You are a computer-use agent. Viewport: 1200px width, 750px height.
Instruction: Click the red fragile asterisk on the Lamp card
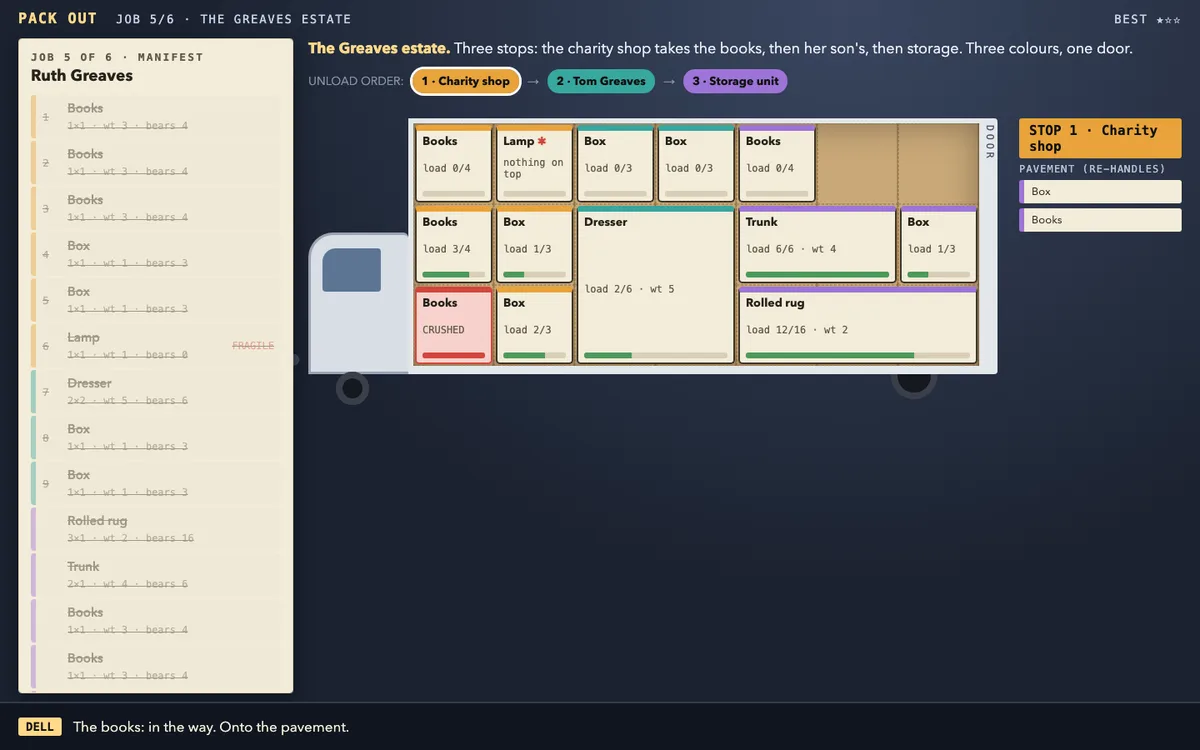point(542,141)
